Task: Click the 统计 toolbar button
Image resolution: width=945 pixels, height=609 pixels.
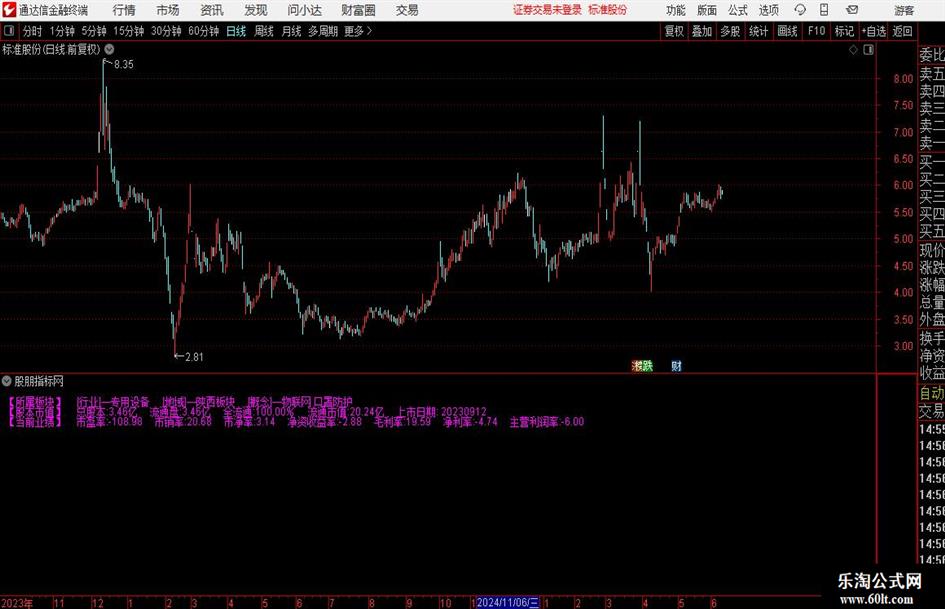Action: [x=758, y=31]
